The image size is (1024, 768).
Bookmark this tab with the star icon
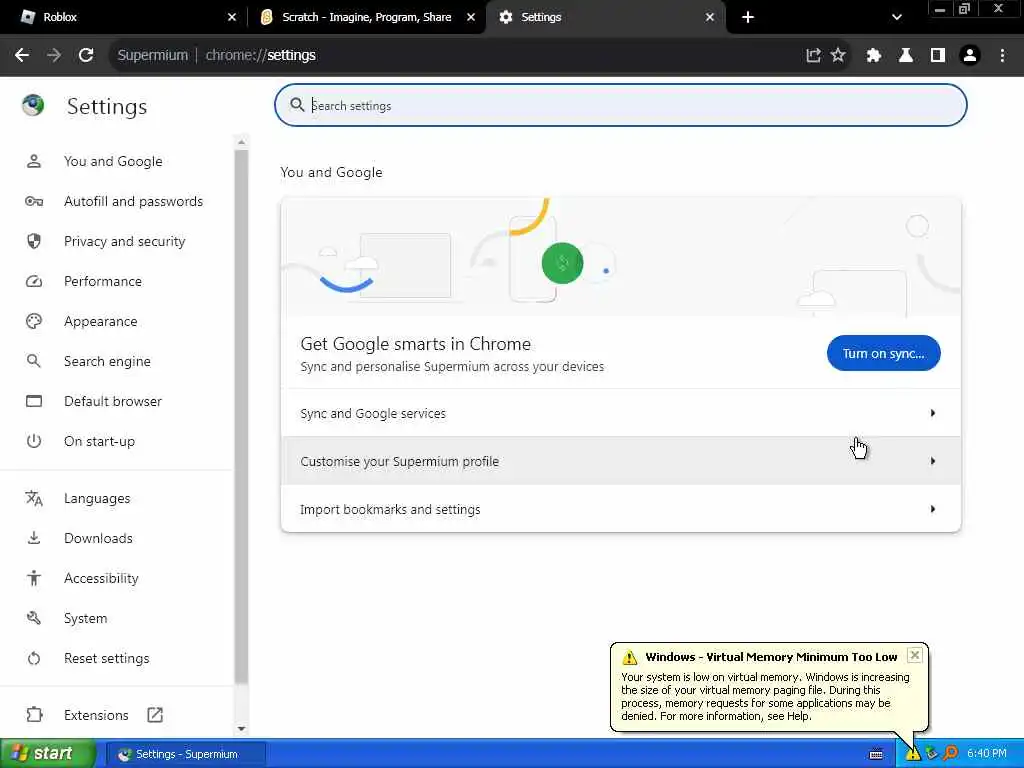click(x=838, y=56)
